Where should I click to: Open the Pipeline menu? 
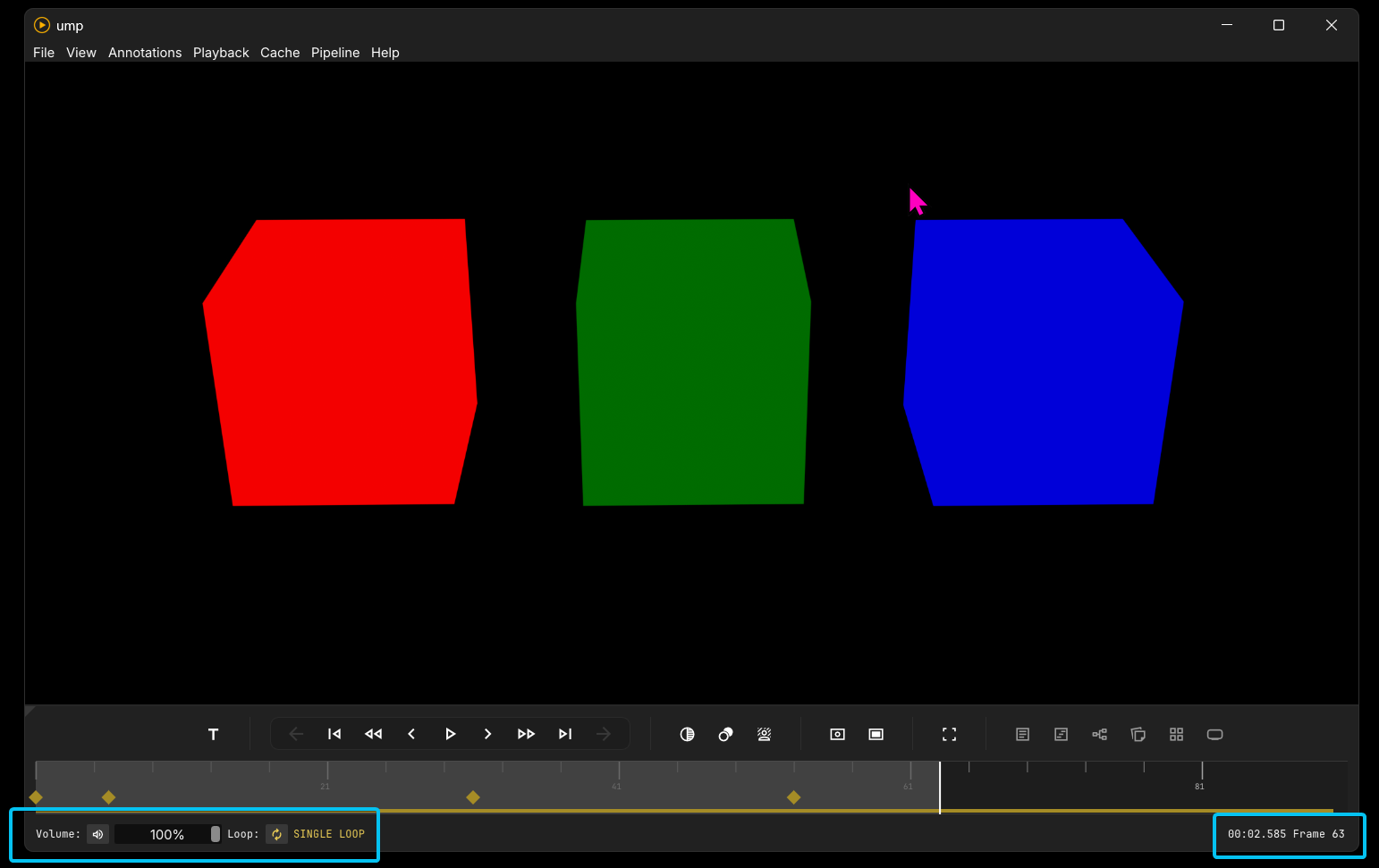335,53
